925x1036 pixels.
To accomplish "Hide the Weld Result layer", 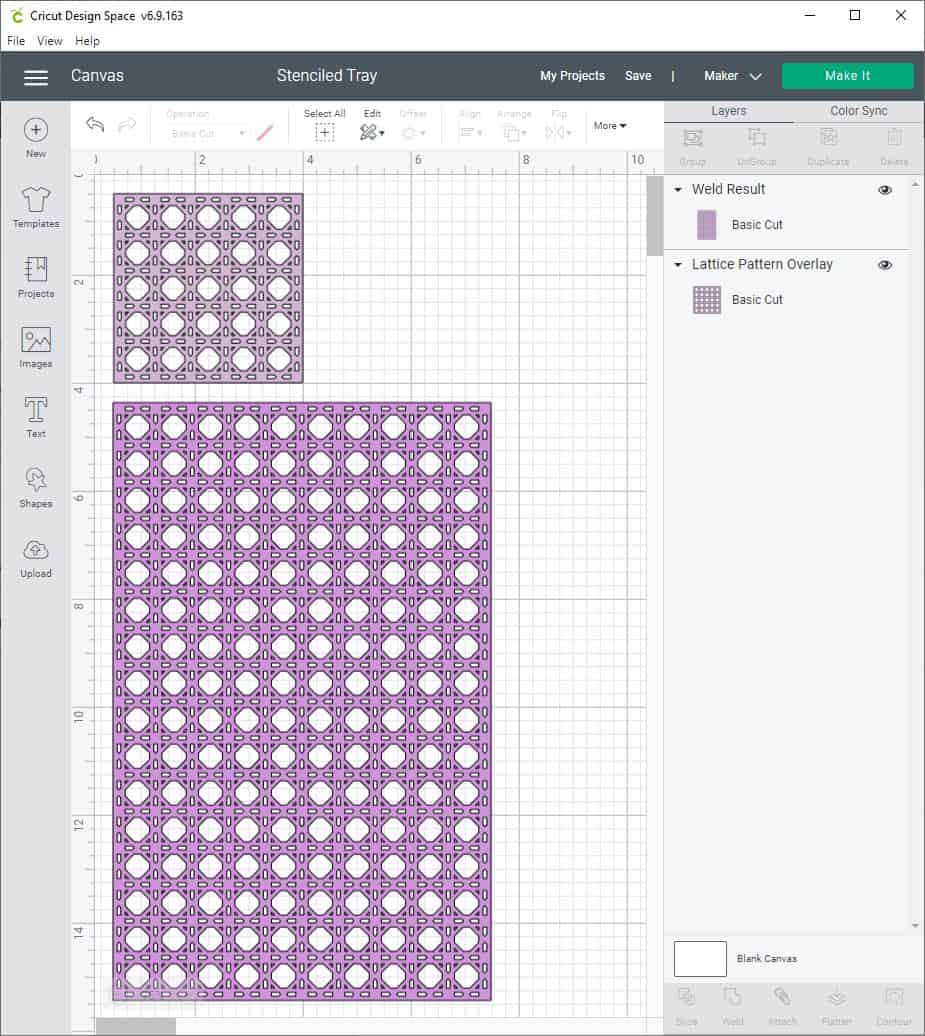I will pos(884,189).
